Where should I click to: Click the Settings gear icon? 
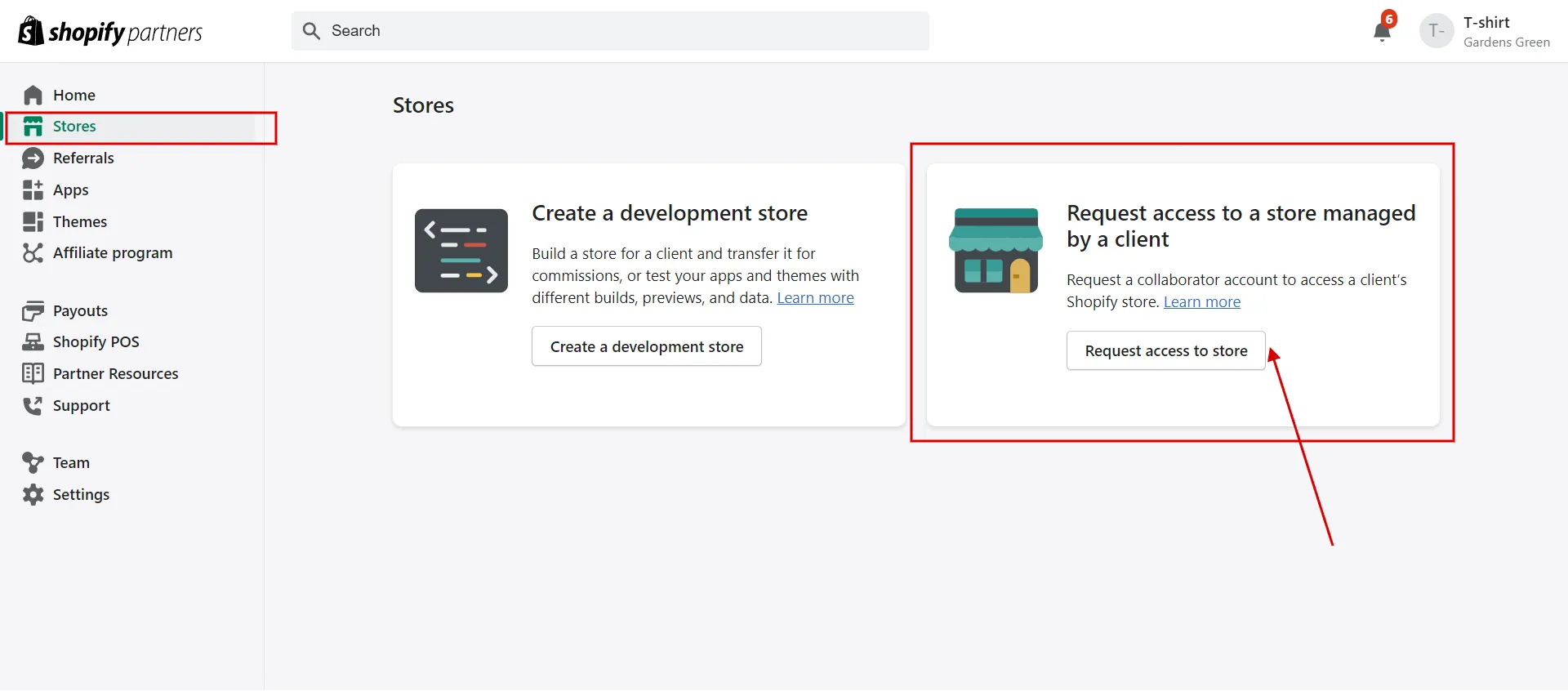click(33, 495)
